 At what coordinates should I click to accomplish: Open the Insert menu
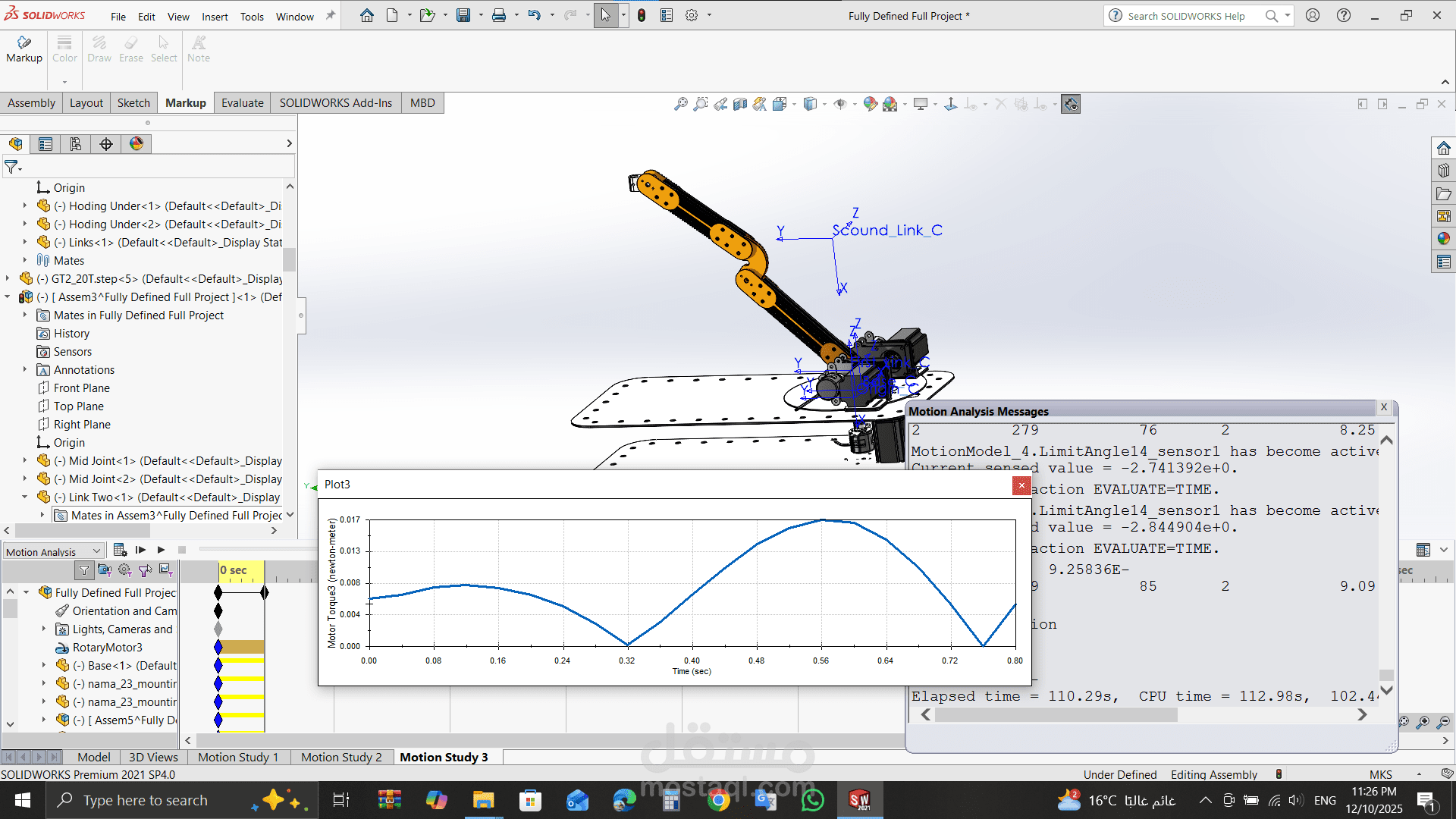click(x=215, y=17)
